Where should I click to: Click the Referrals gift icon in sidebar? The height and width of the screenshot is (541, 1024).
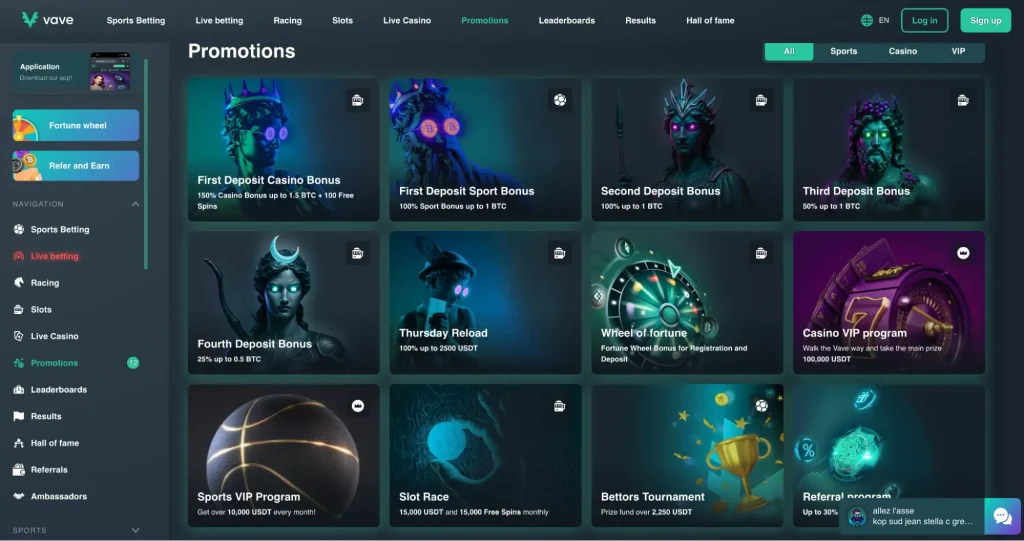[19, 469]
